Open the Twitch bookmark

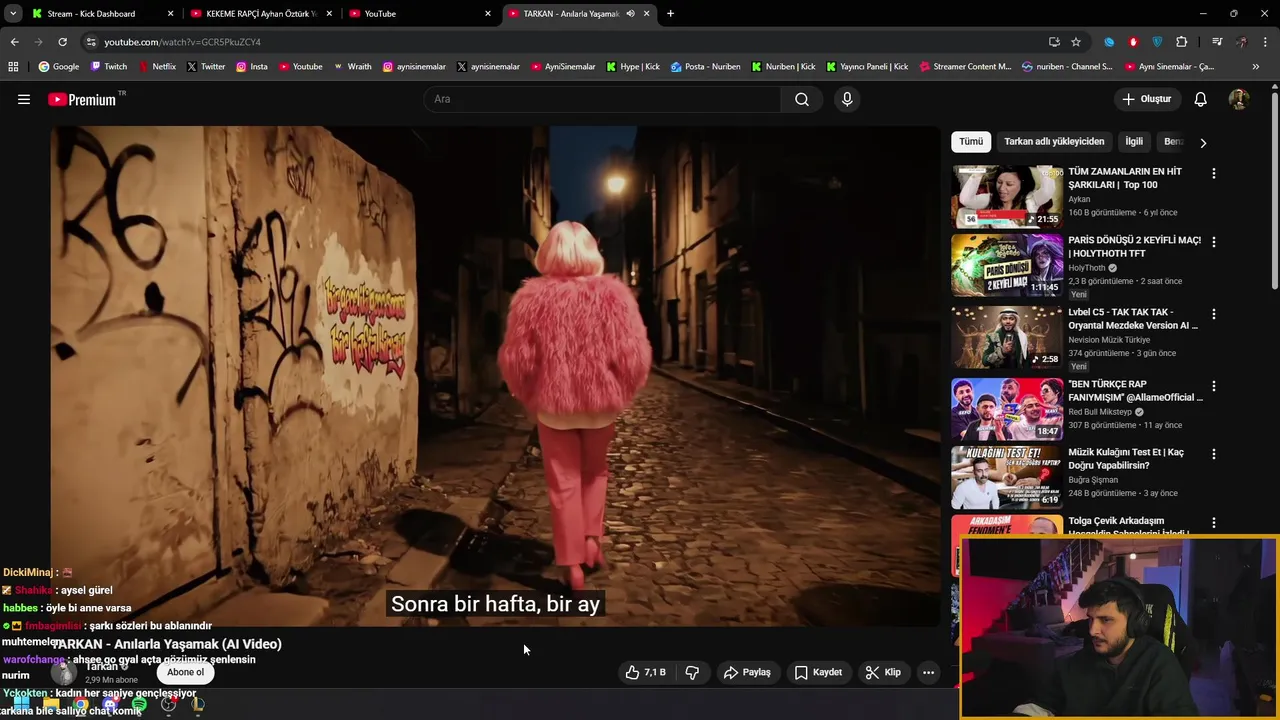point(109,67)
